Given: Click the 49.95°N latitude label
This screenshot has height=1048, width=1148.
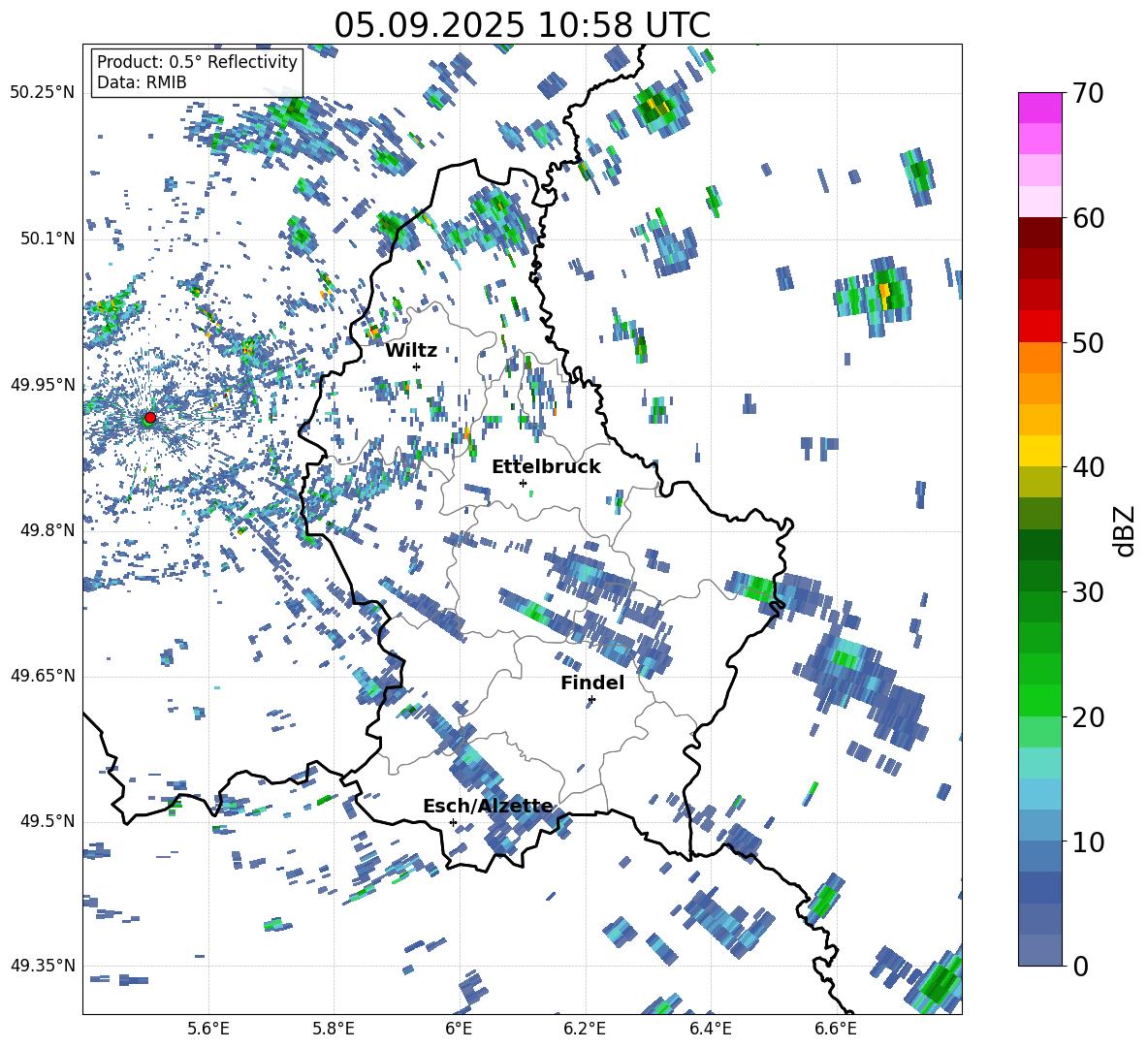Looking at the screenshot, I should [x=43, y=385].
